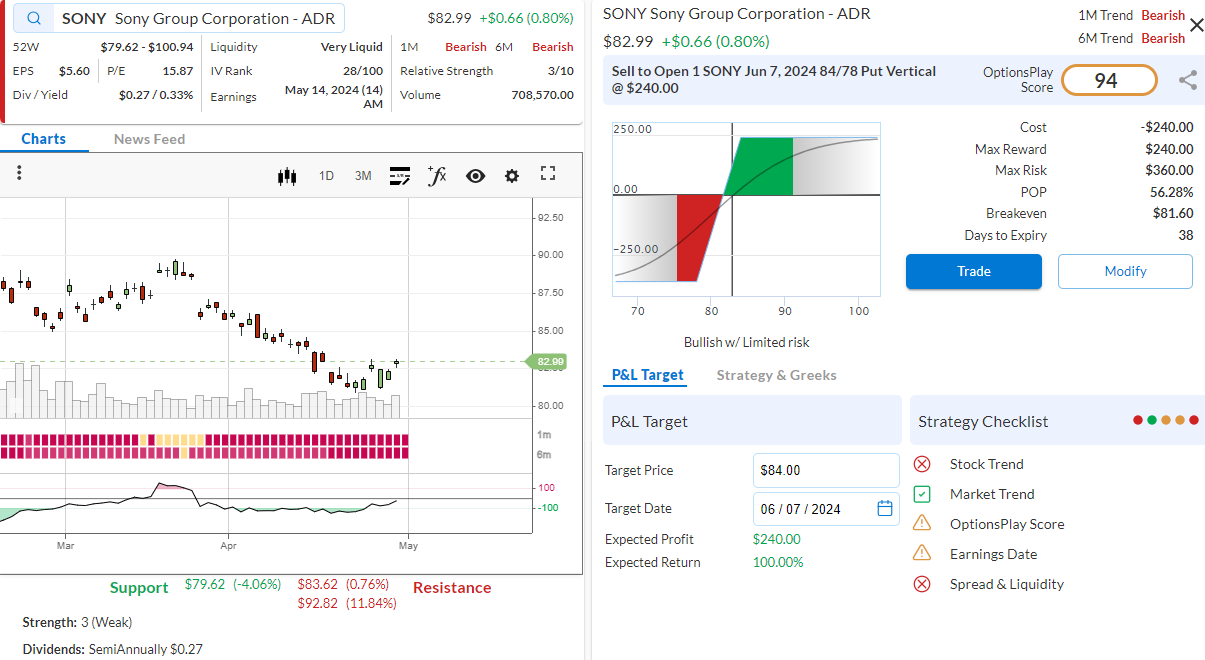Click the Expected Return 100.00% value

(778, 562)
